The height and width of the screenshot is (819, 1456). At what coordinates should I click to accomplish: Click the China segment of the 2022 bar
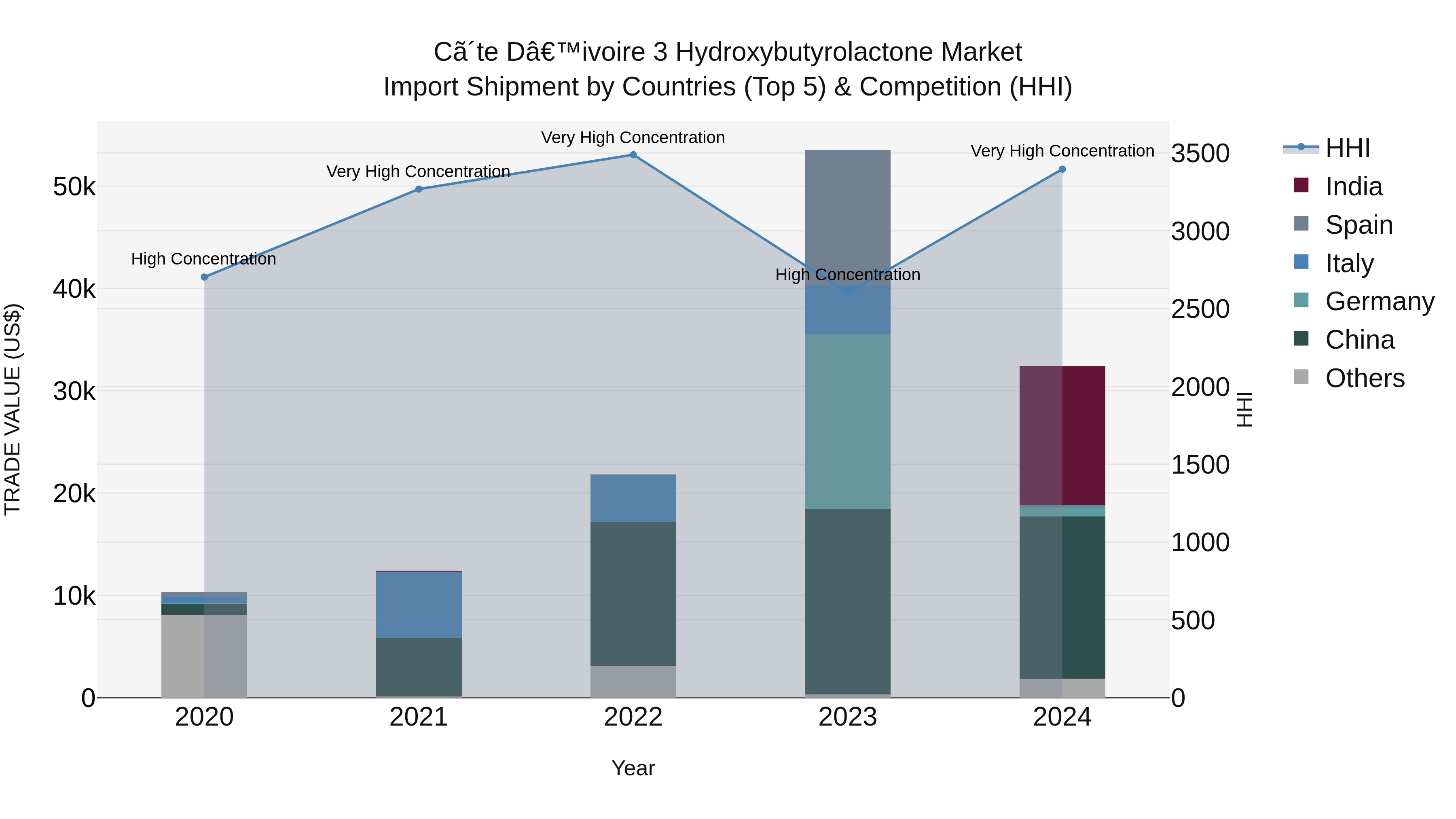[633, 593]
